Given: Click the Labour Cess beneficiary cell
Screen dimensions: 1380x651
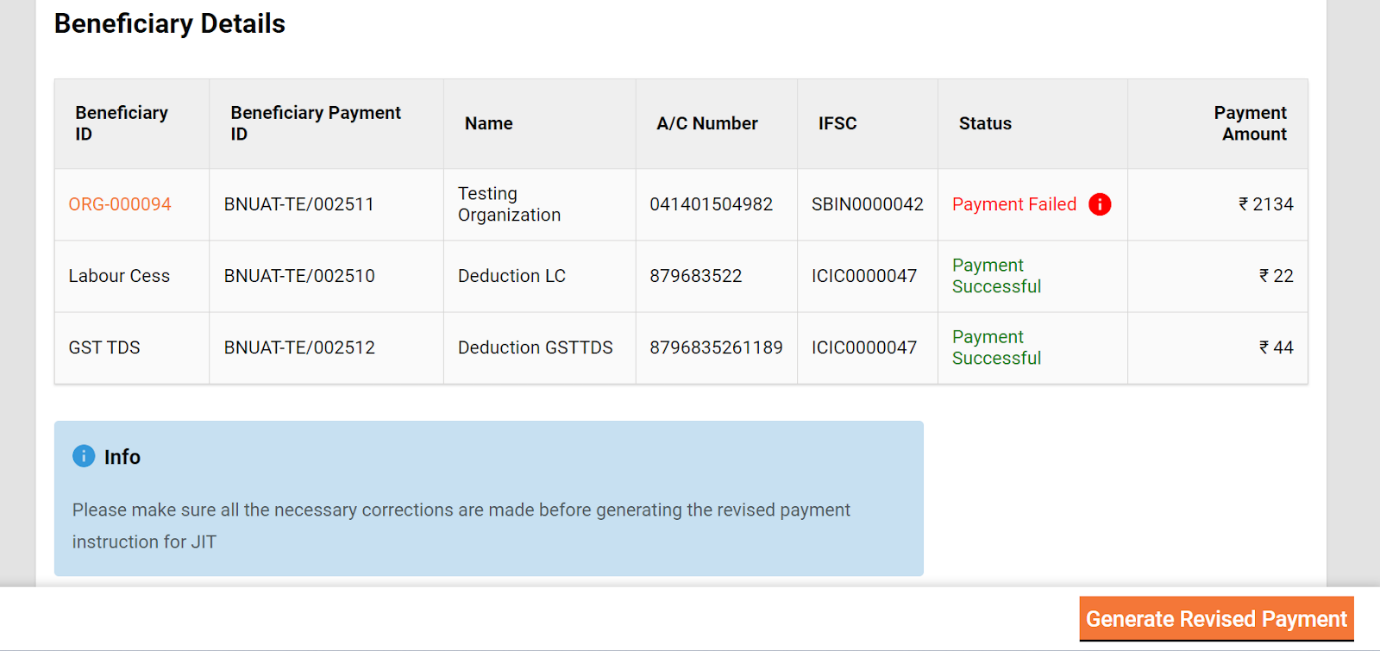Looking at the screenshot, I should click(119, 276).
